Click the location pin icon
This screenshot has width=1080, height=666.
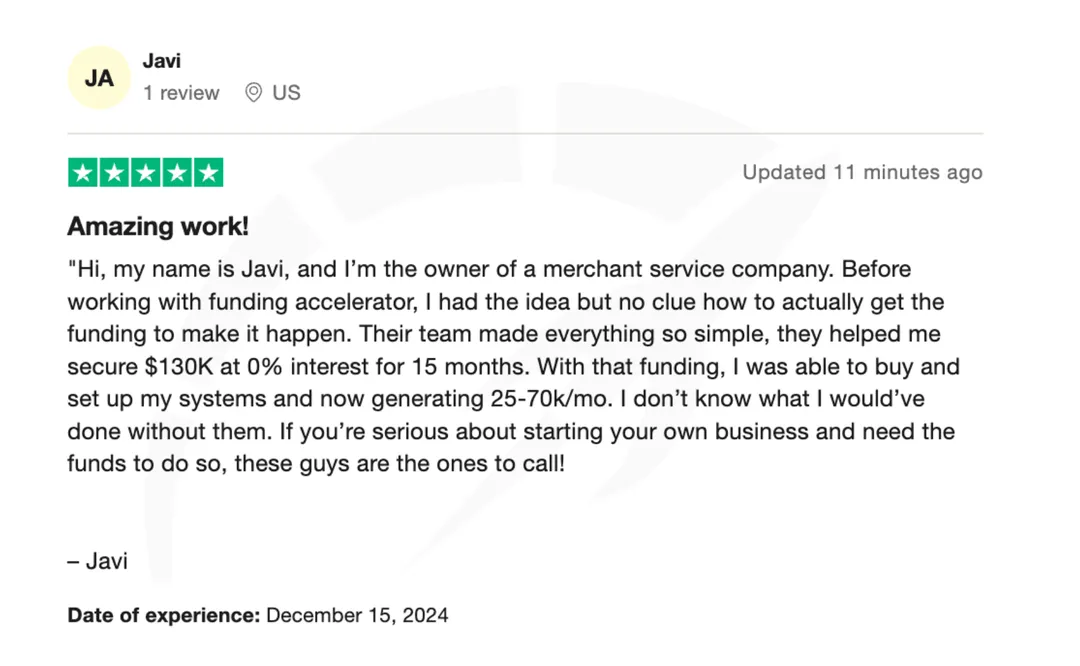point(254,93)
